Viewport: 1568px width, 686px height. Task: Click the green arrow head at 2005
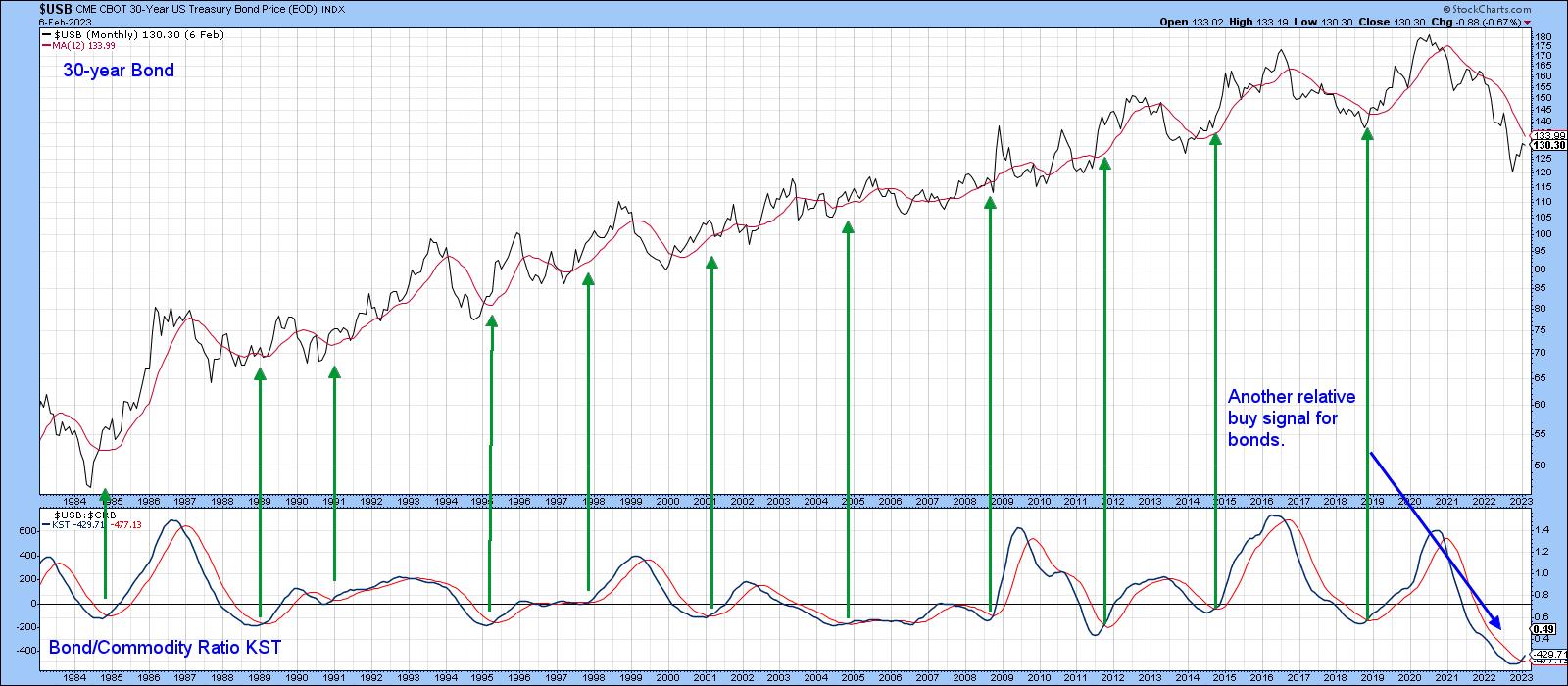[x=848, y=227]
